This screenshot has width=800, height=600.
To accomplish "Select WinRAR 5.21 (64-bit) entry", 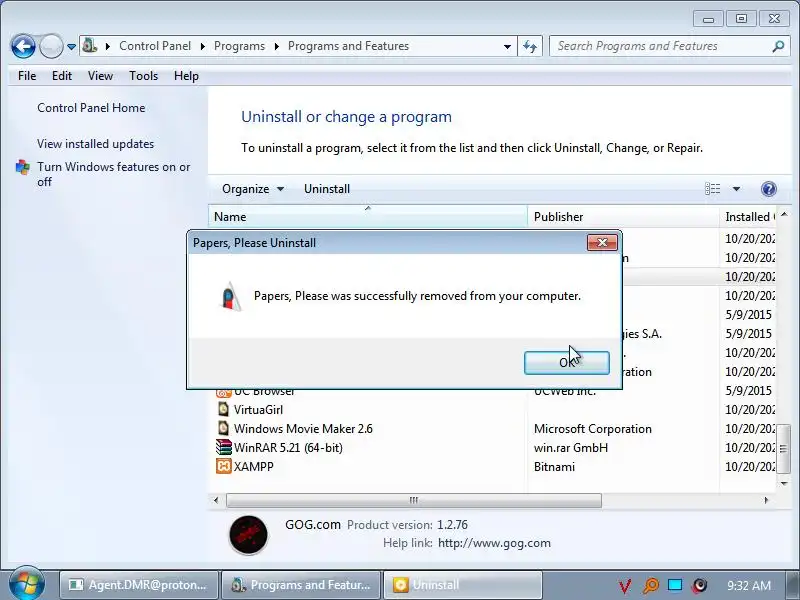I will click(x=288, y=448).
